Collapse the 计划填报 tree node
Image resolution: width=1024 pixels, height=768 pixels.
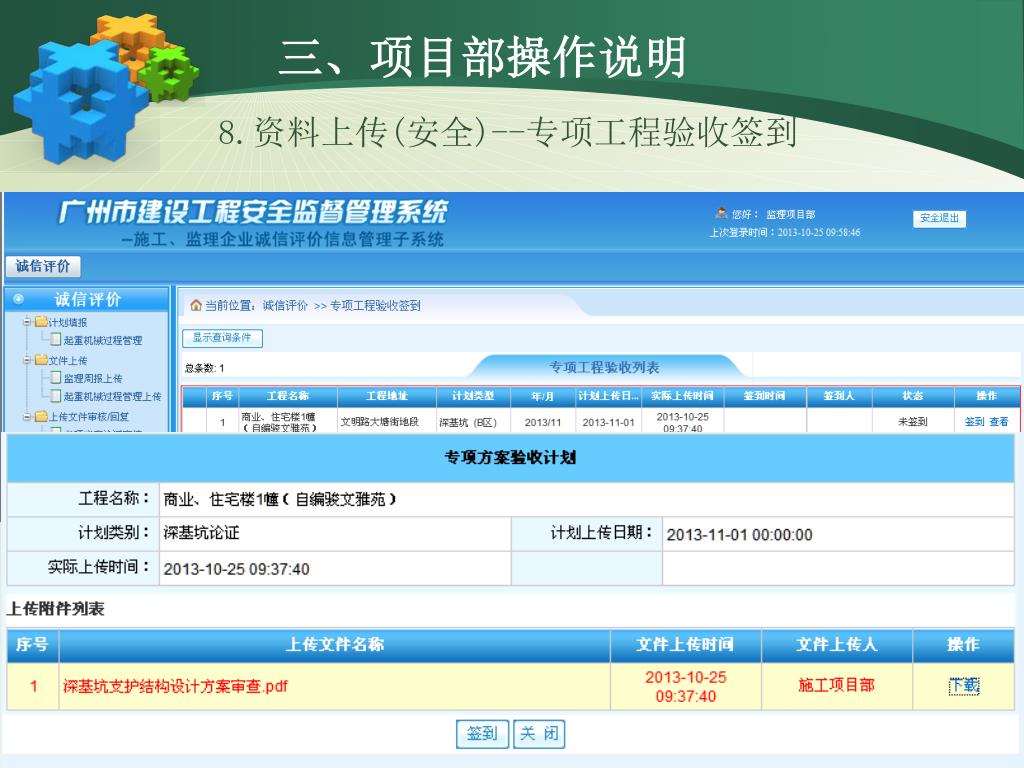[27, 321]
